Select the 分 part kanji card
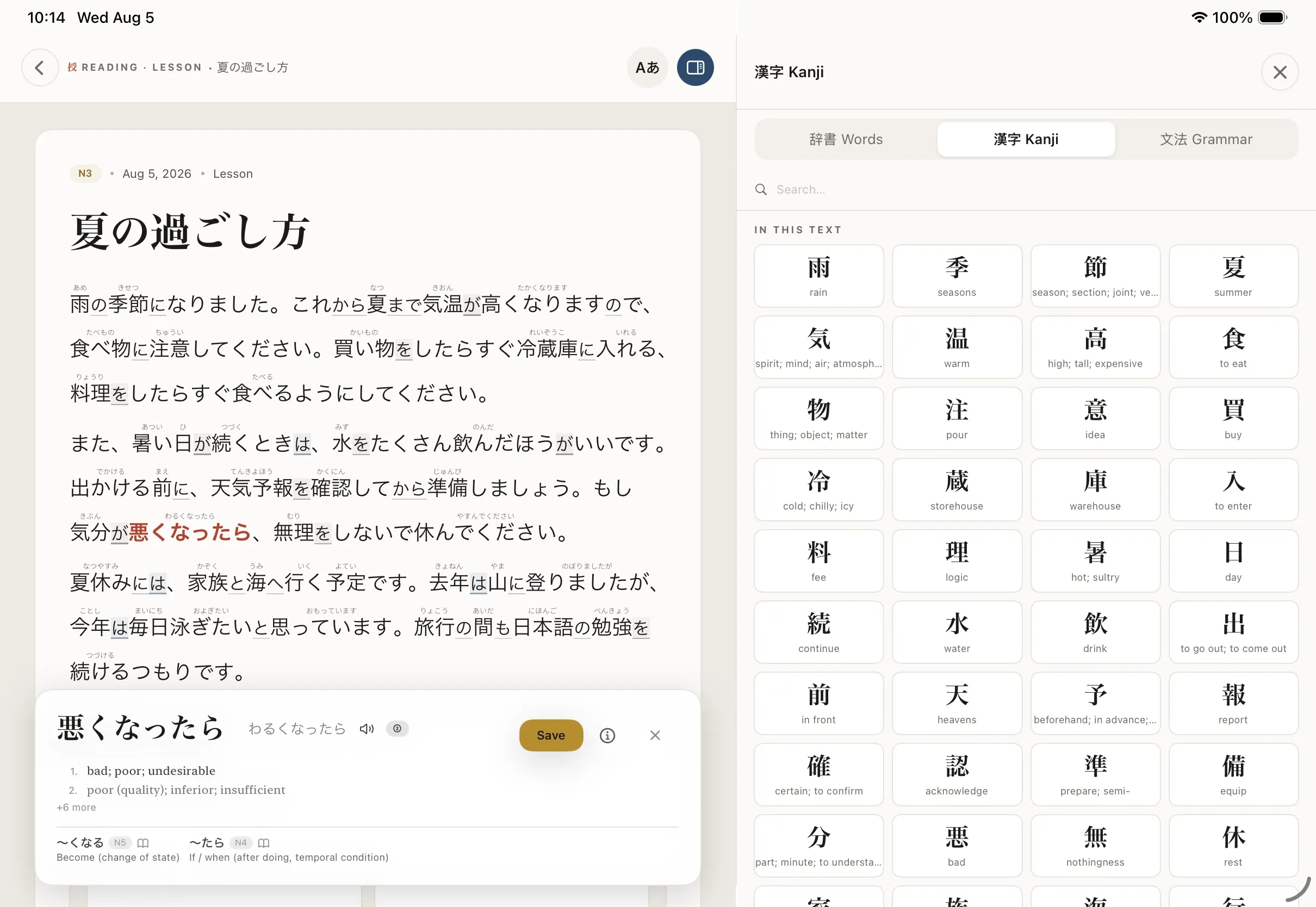Image resolution: width=1316 pixels, height=907 pixels. click(819, 846)
